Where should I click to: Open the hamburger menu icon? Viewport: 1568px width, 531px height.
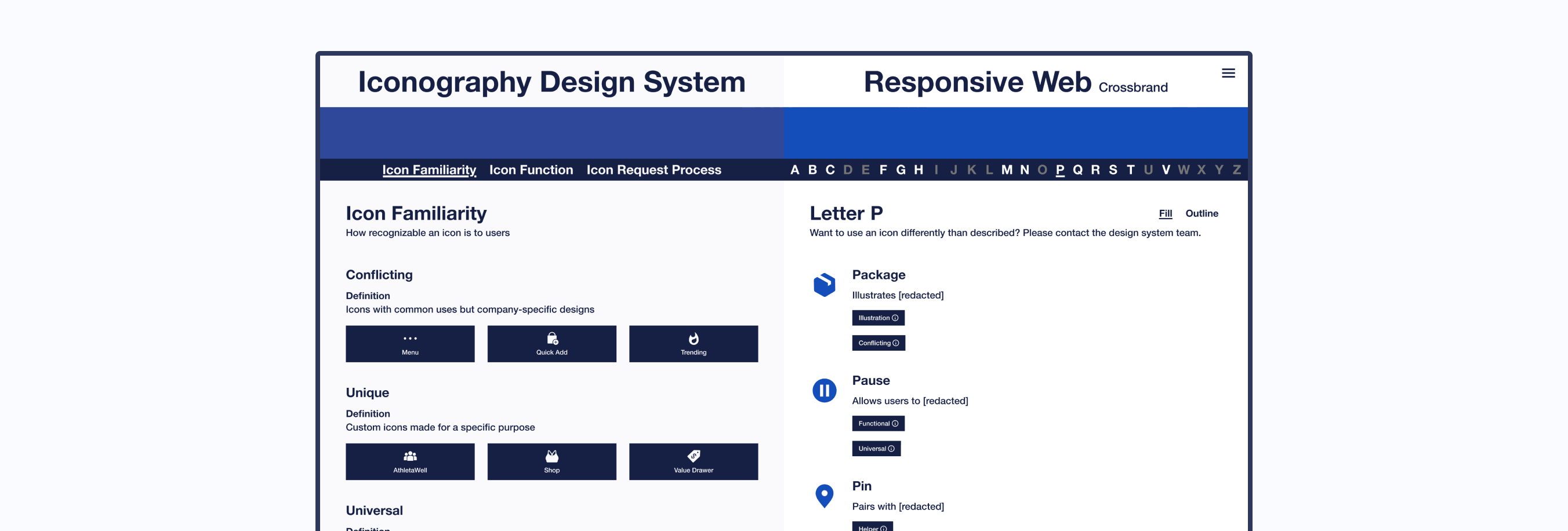1228,74
